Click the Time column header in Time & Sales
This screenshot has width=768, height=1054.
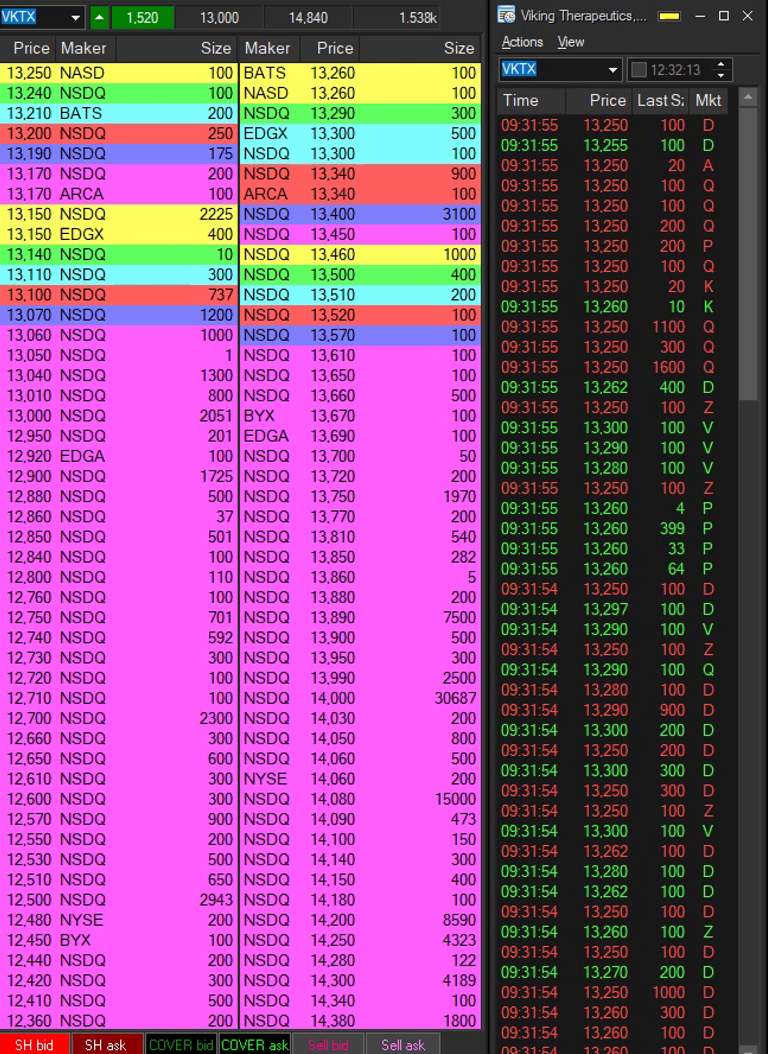531,101
